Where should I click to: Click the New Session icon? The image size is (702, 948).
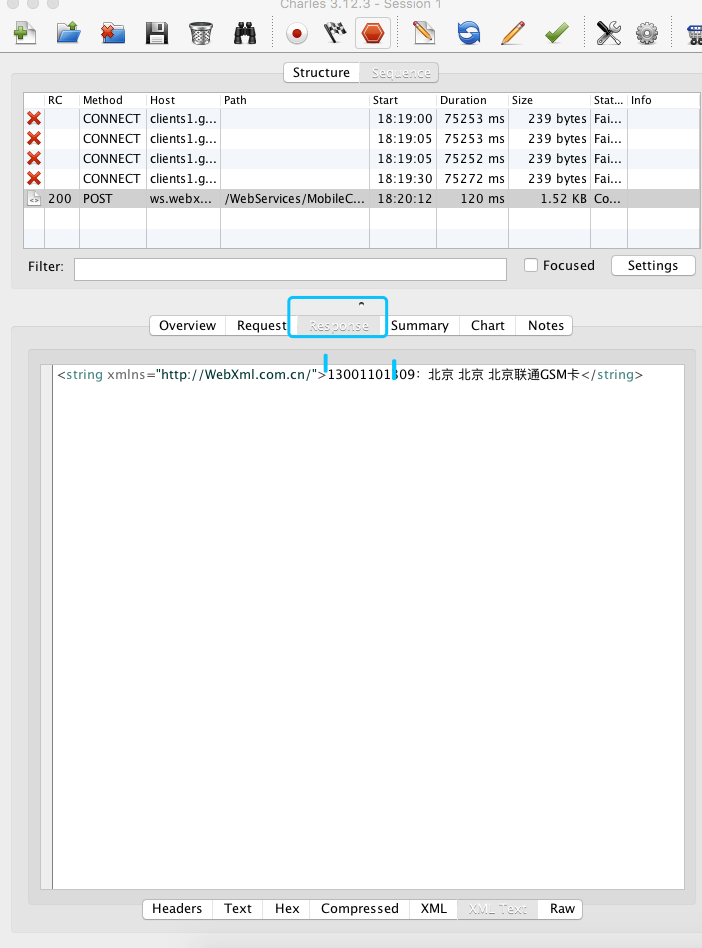tap(25, 33)
